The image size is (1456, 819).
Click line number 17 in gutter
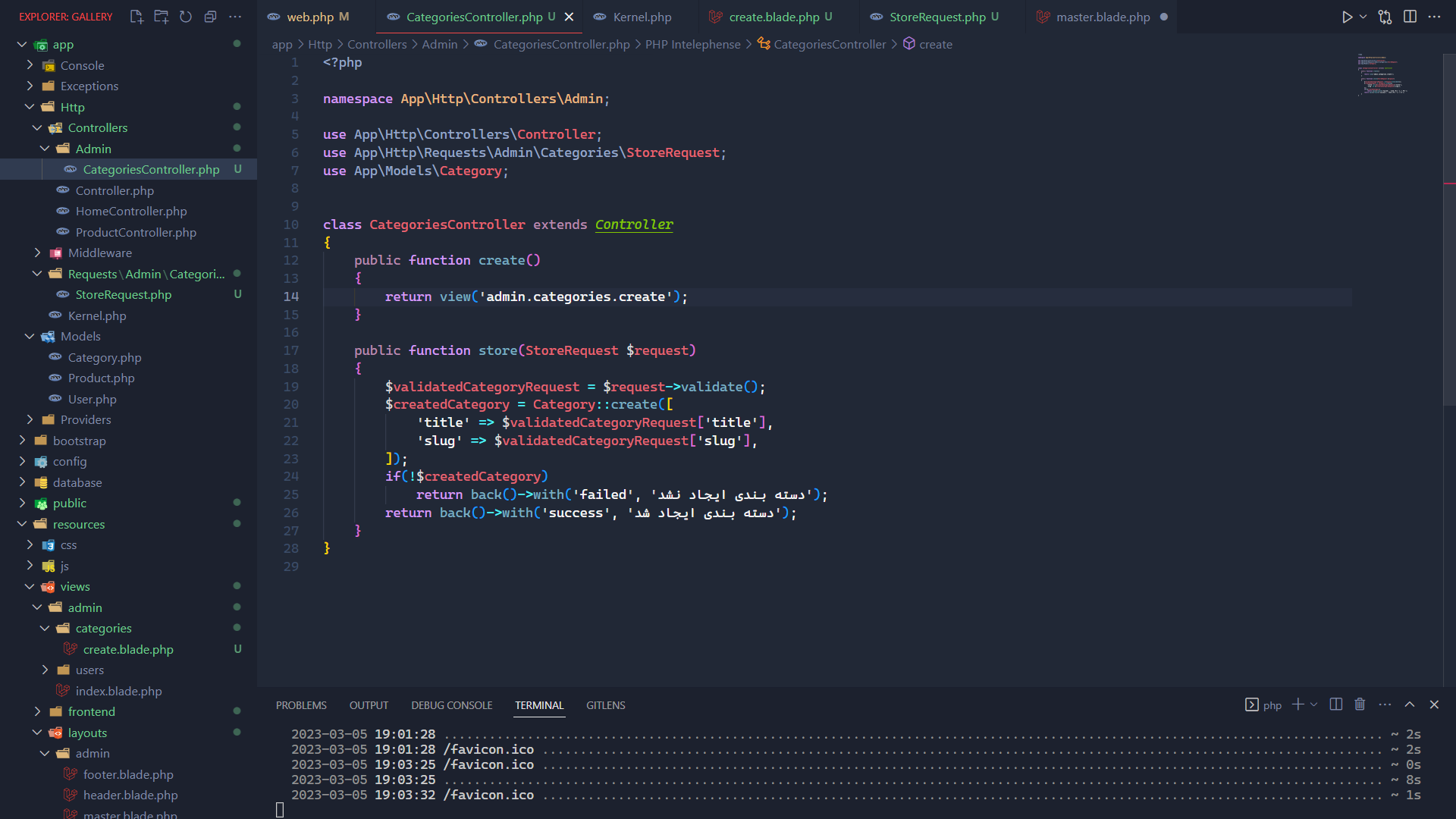[291, 350]
